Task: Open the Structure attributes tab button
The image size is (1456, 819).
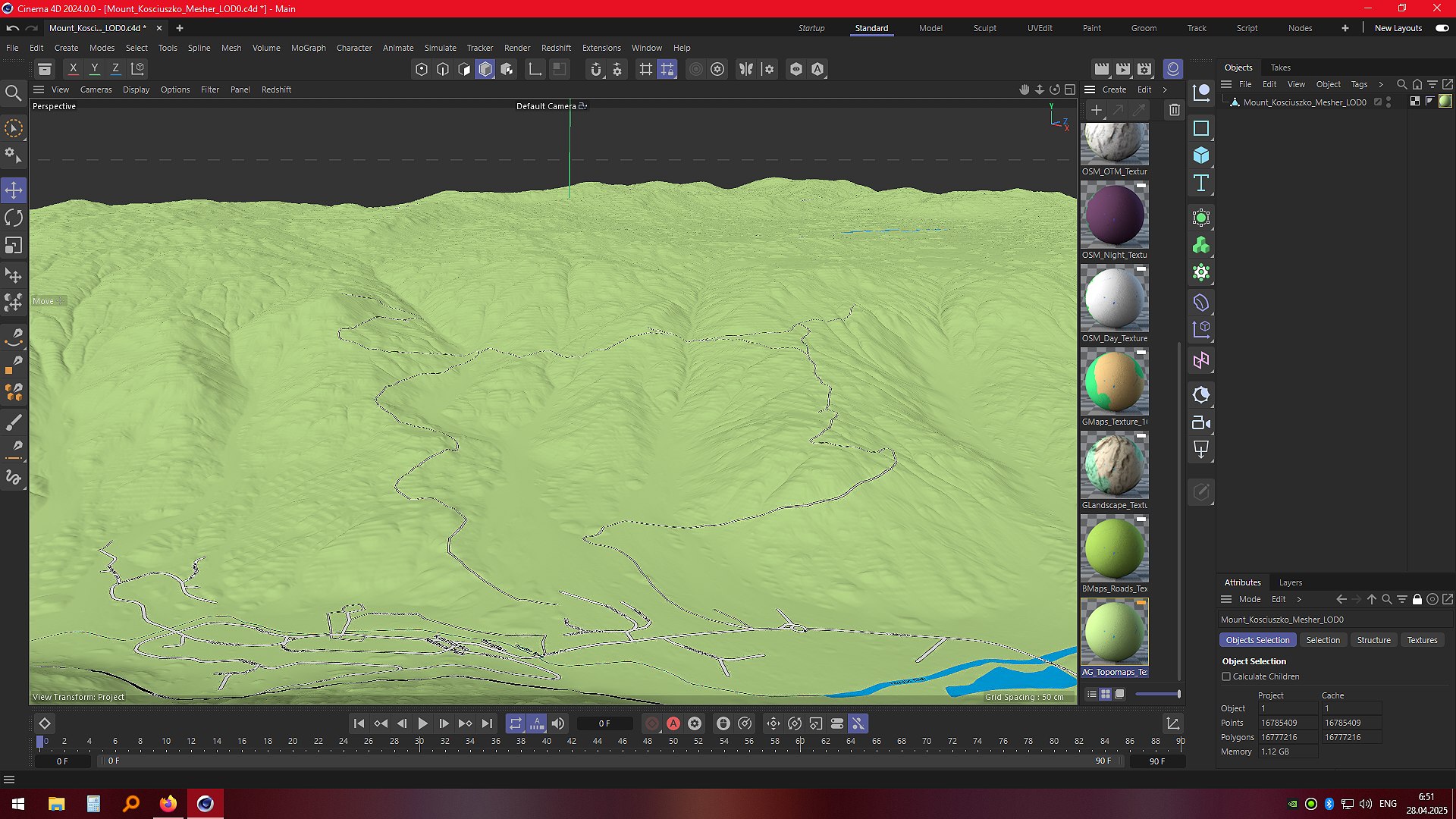Action: tap(1374, 640)
